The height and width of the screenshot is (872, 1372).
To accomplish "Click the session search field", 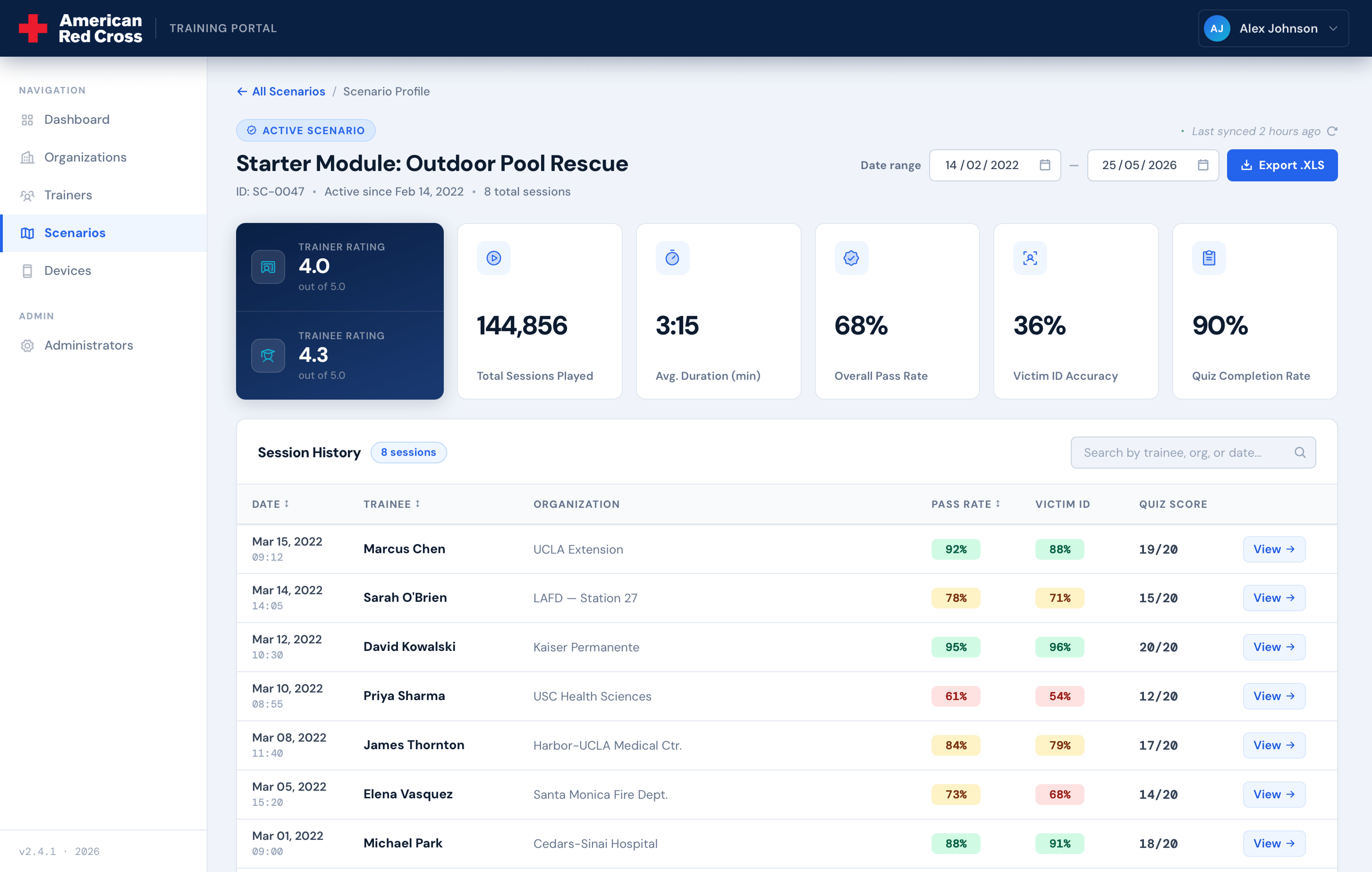I will 1193,453.
